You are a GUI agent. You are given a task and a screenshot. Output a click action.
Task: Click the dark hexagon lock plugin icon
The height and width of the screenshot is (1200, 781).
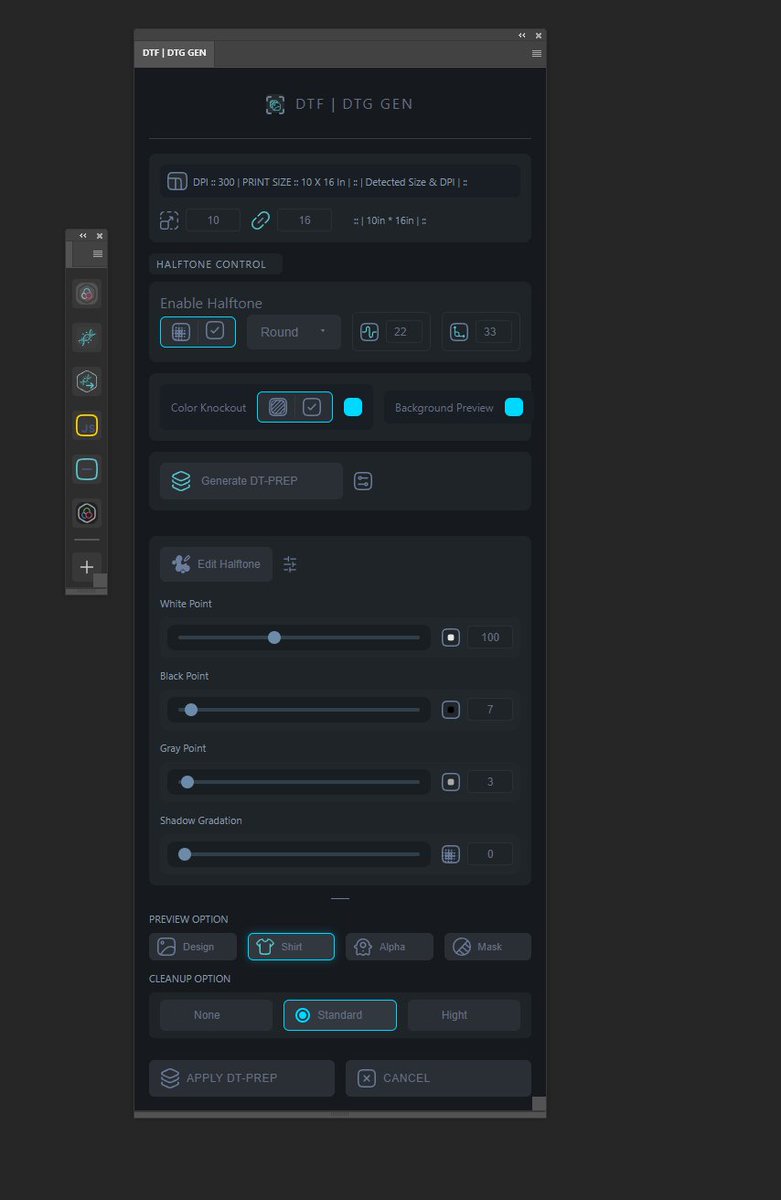point(87,513)
